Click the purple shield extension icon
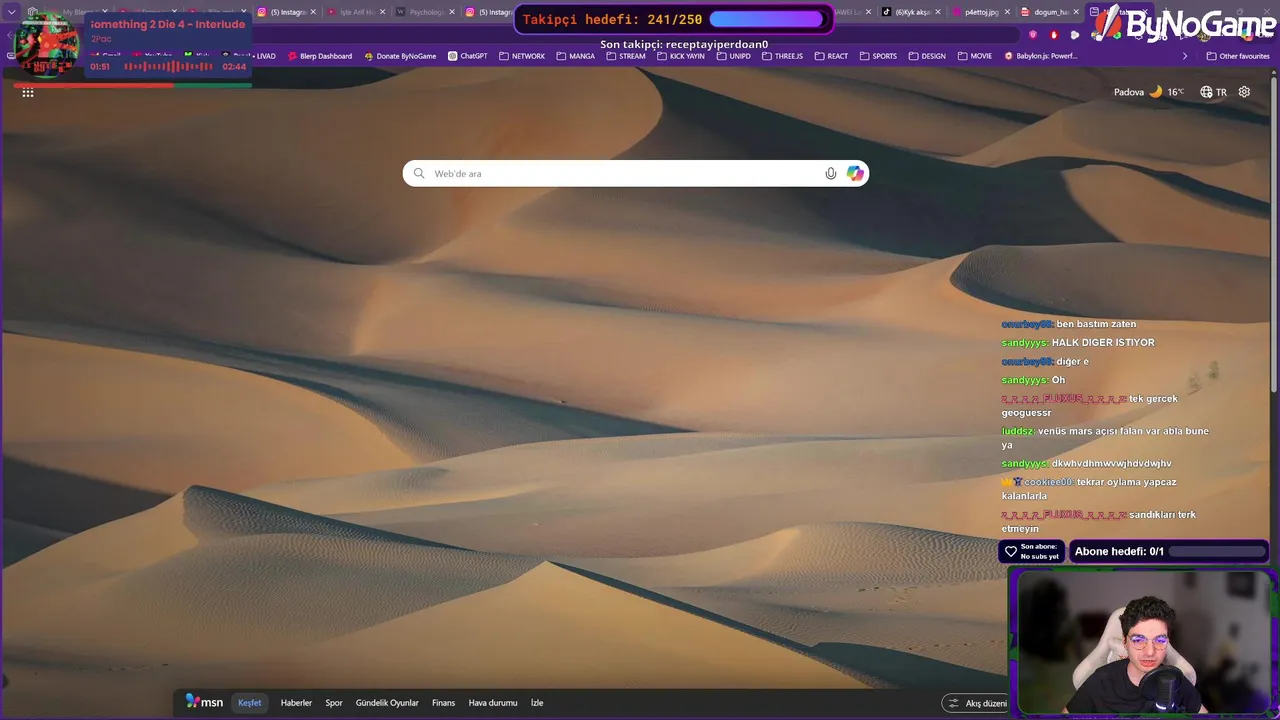The width and height of the screenshot is (1280, 720). (x=1033, y=34)
